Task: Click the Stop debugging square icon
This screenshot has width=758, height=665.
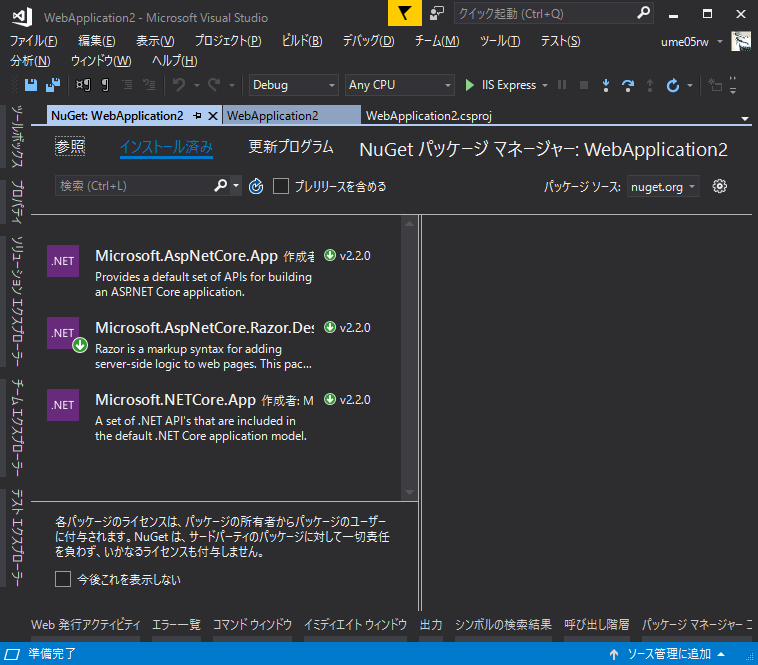Action: pyautogui.click(x=584, y=86)
